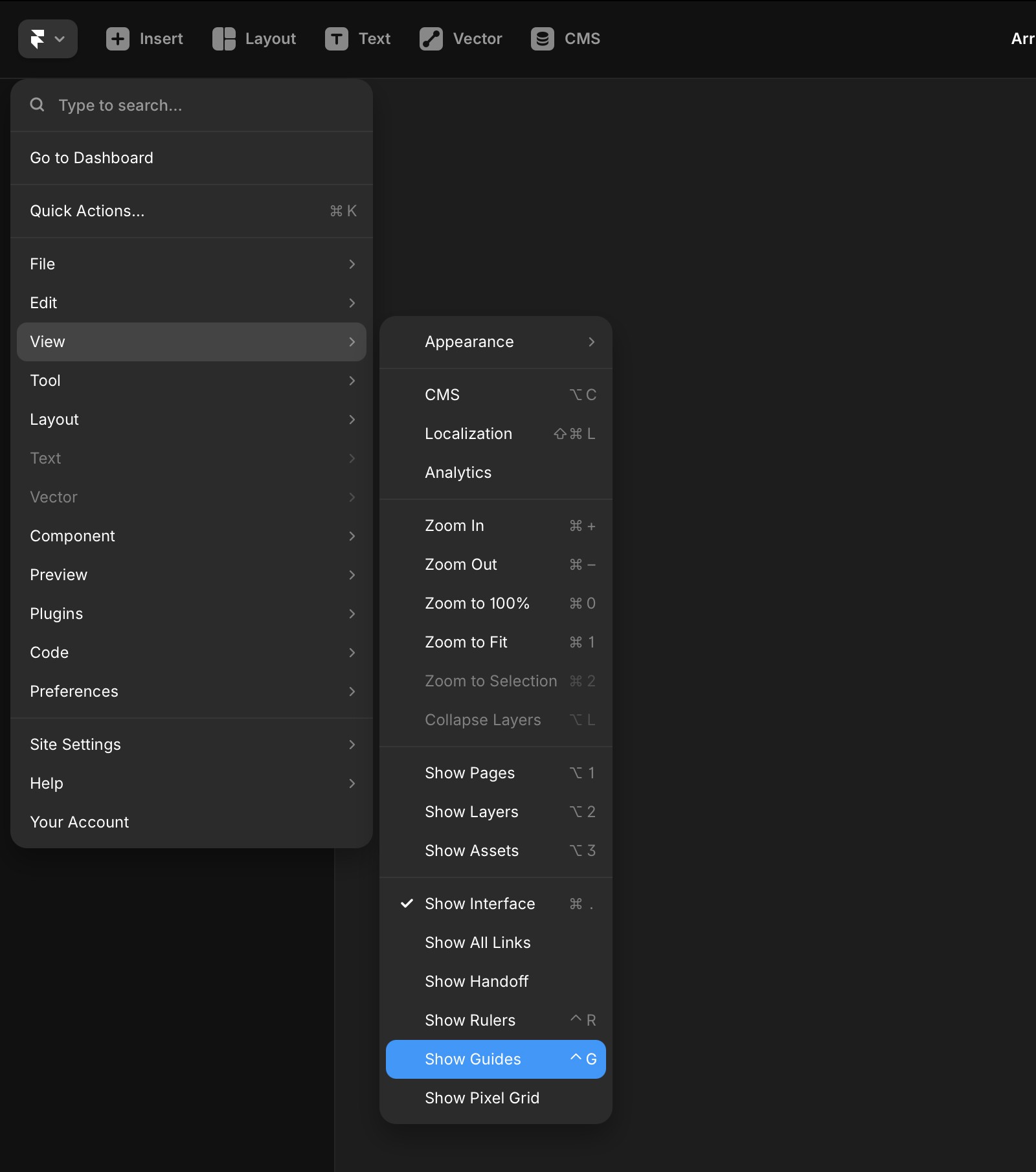This screenshot has height=1172, width=1036.
Task: Expand the Preview submenu
Action: [192, 575]
